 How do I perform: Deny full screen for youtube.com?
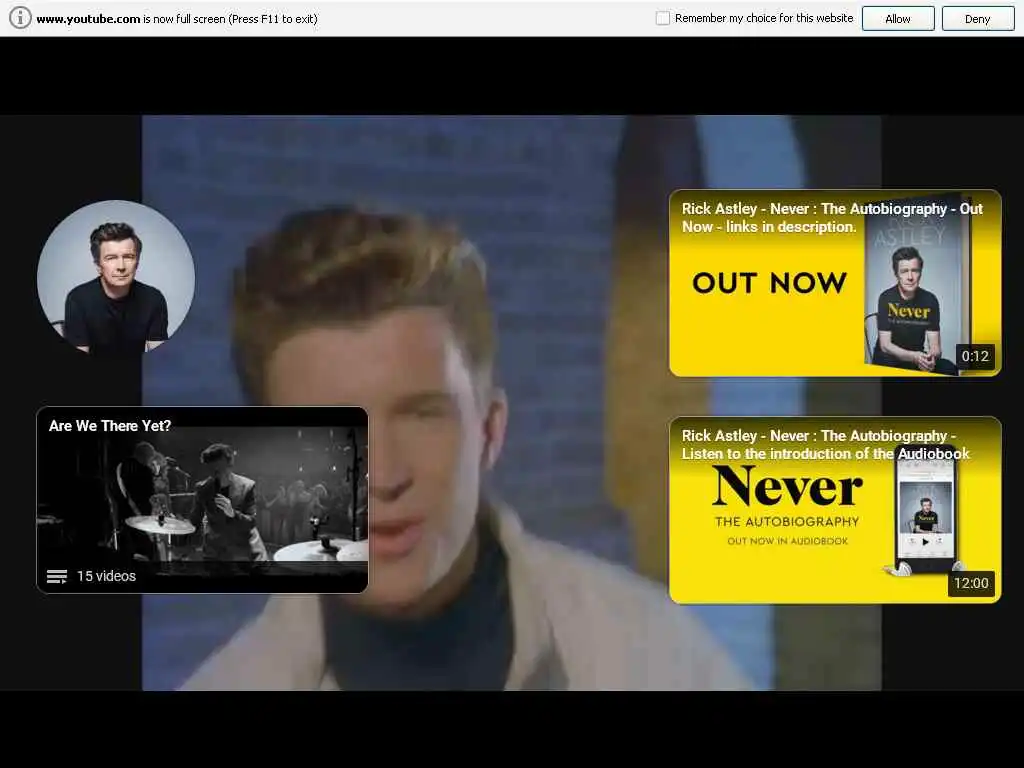(978, 19)
